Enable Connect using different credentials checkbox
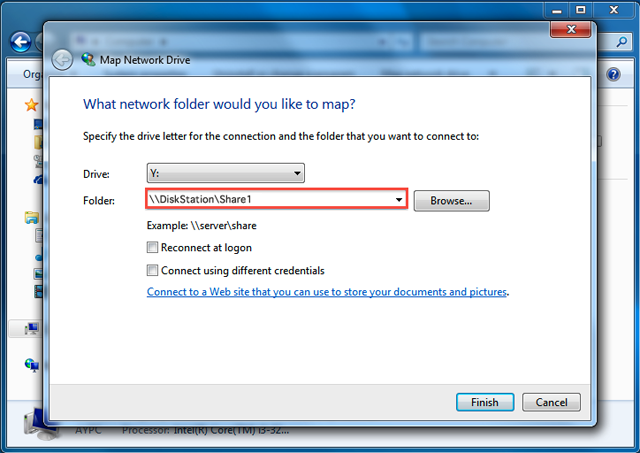This screenshot has height=453, width=640. pyautogui.click(x=152, y=270)
